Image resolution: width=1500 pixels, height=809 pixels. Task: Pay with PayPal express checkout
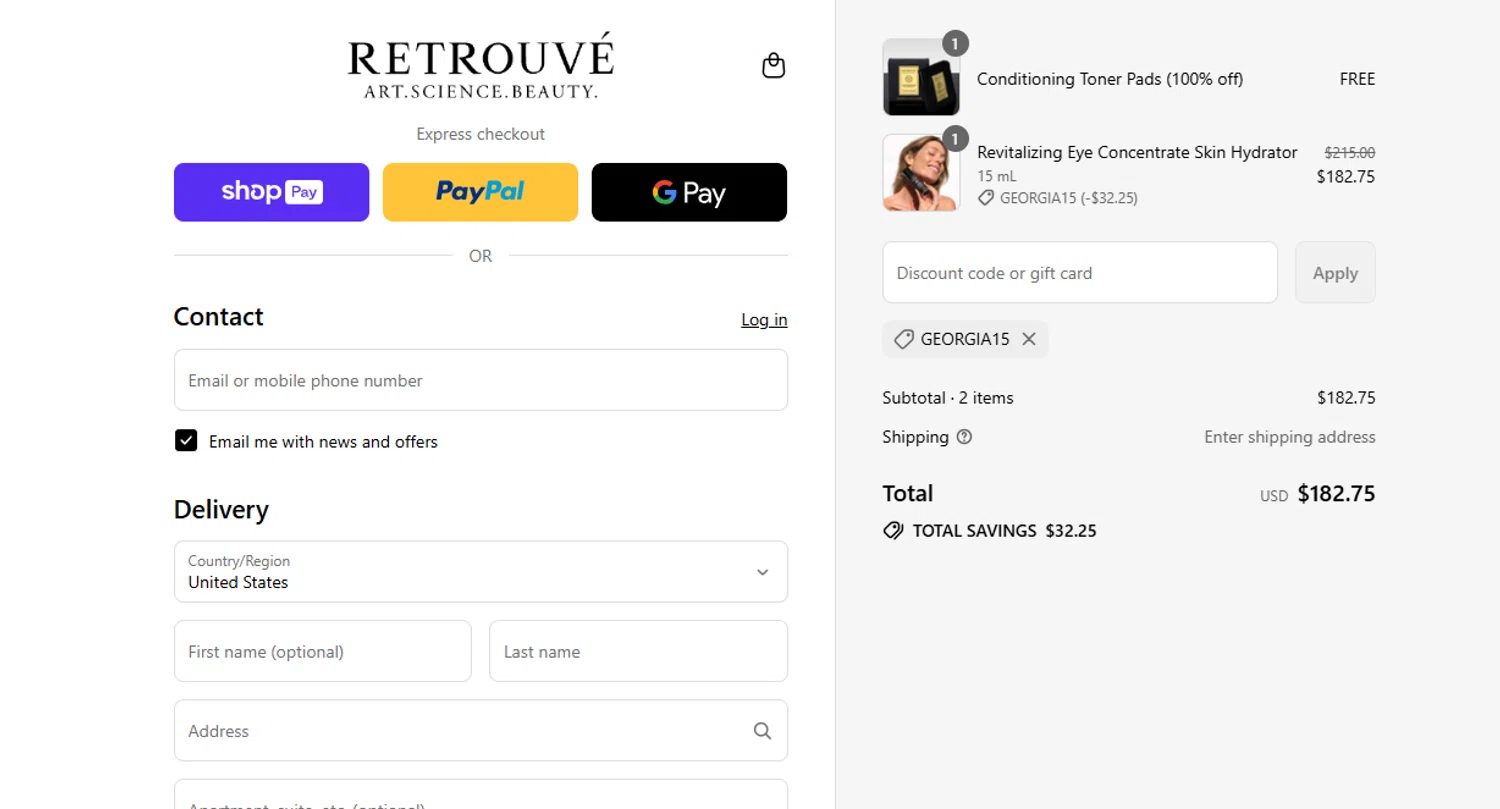pyautogui.click(x=480, y=192)
